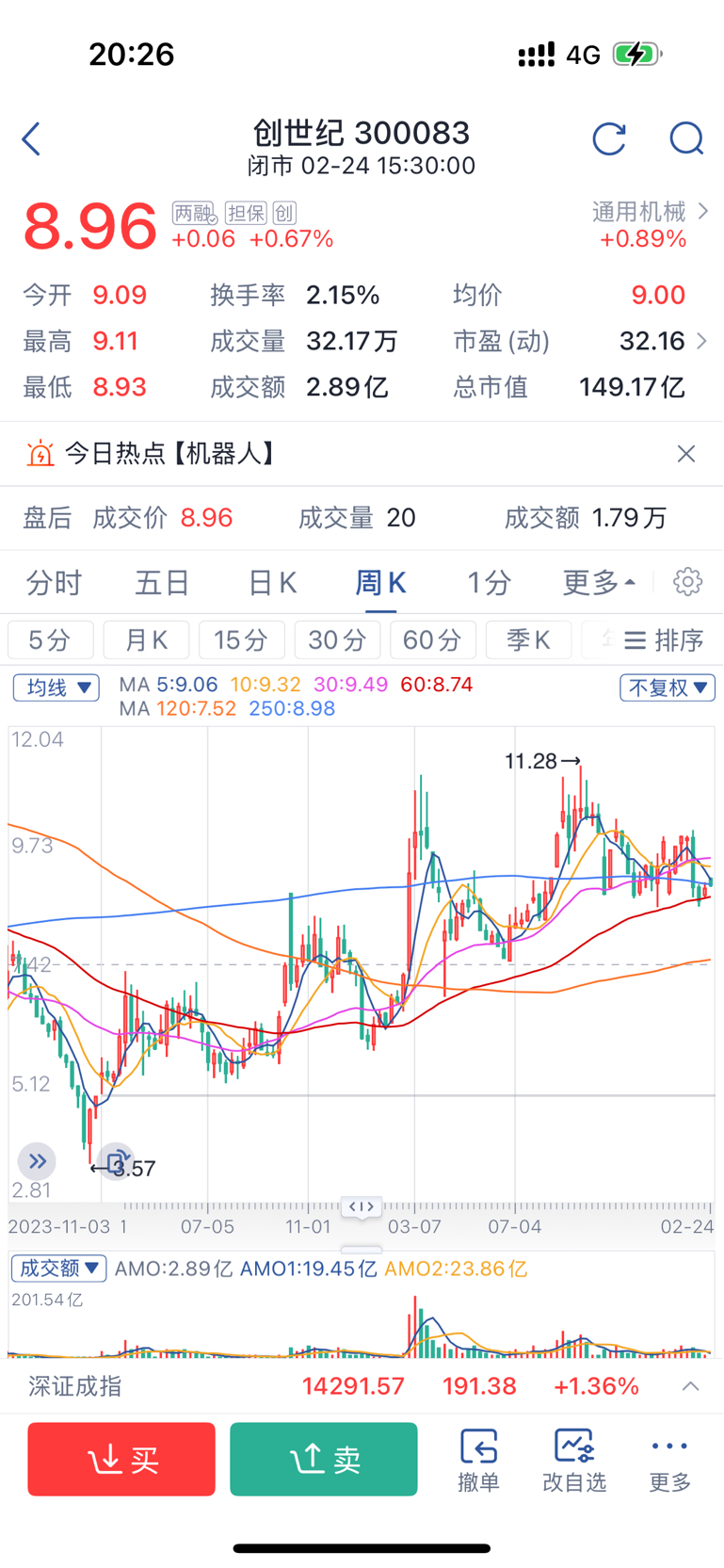Viewport: 724px width, 1568px height.
Task: Expand the 深证成指 index bar chevron
Action: [x=690, y=1386]
